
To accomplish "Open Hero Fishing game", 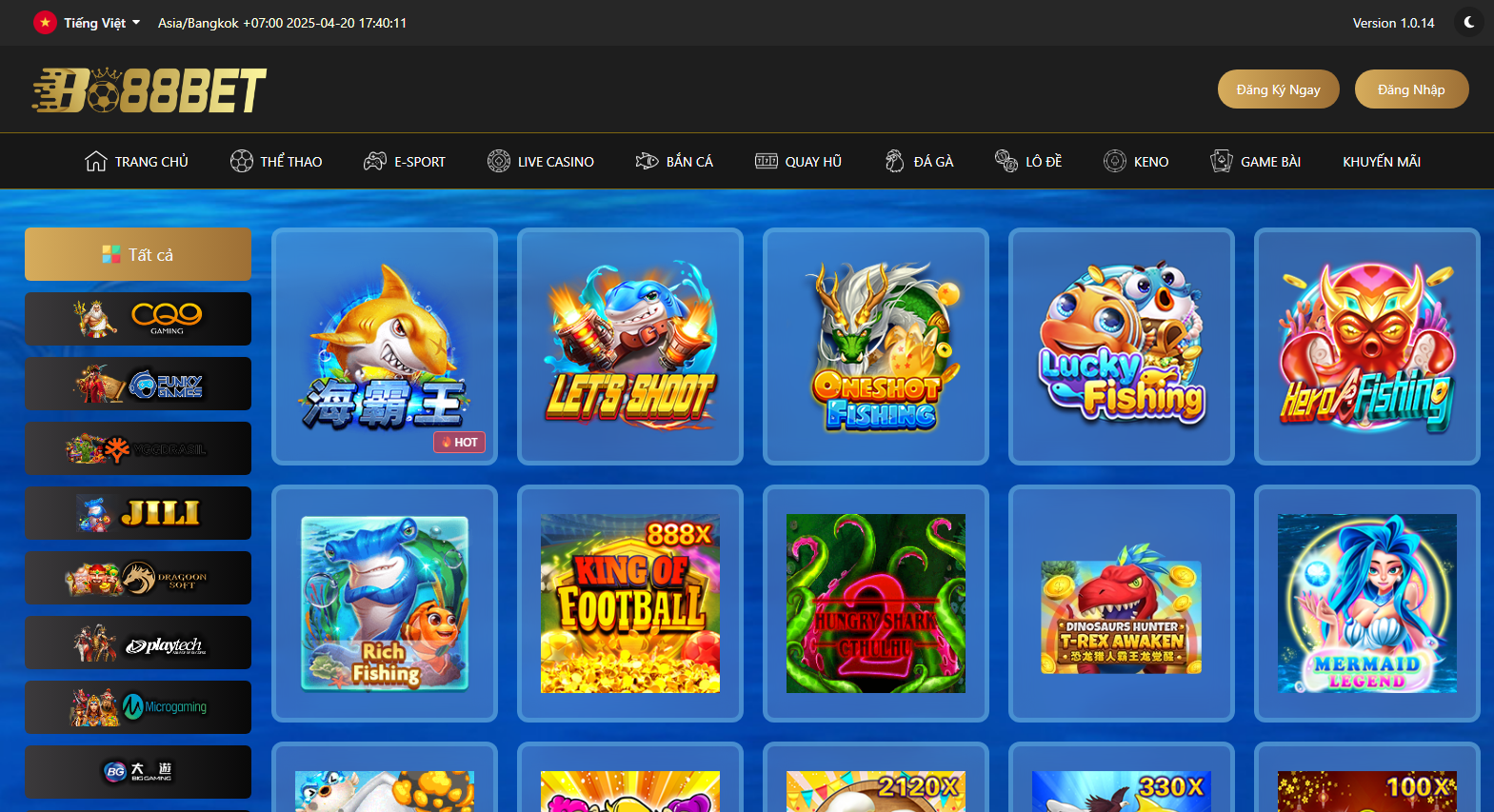I will [1367, 347].
